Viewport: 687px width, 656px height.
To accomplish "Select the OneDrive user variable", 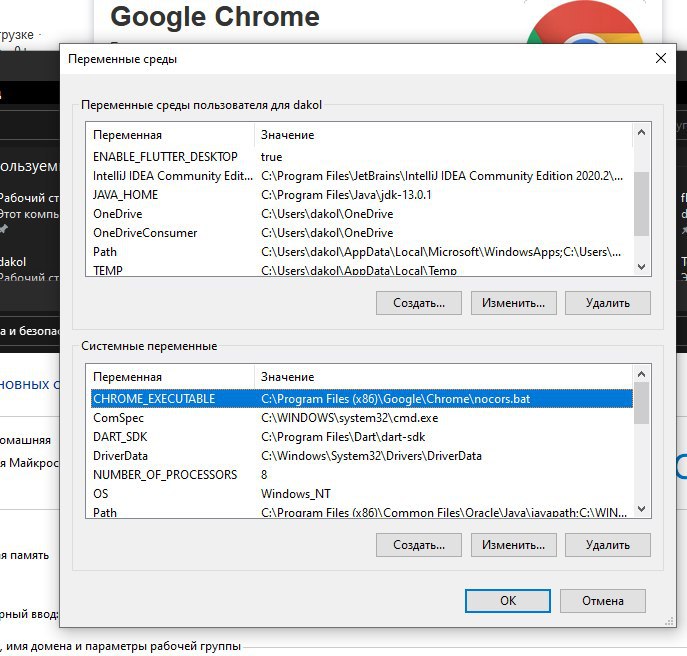I will pos(361,214).
